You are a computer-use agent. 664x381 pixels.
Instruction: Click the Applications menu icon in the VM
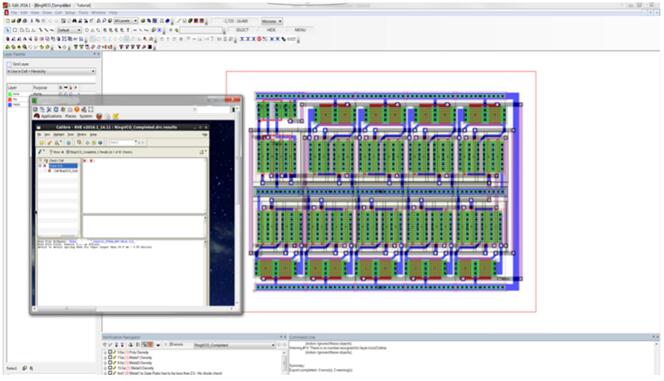(x=37, y=116)
